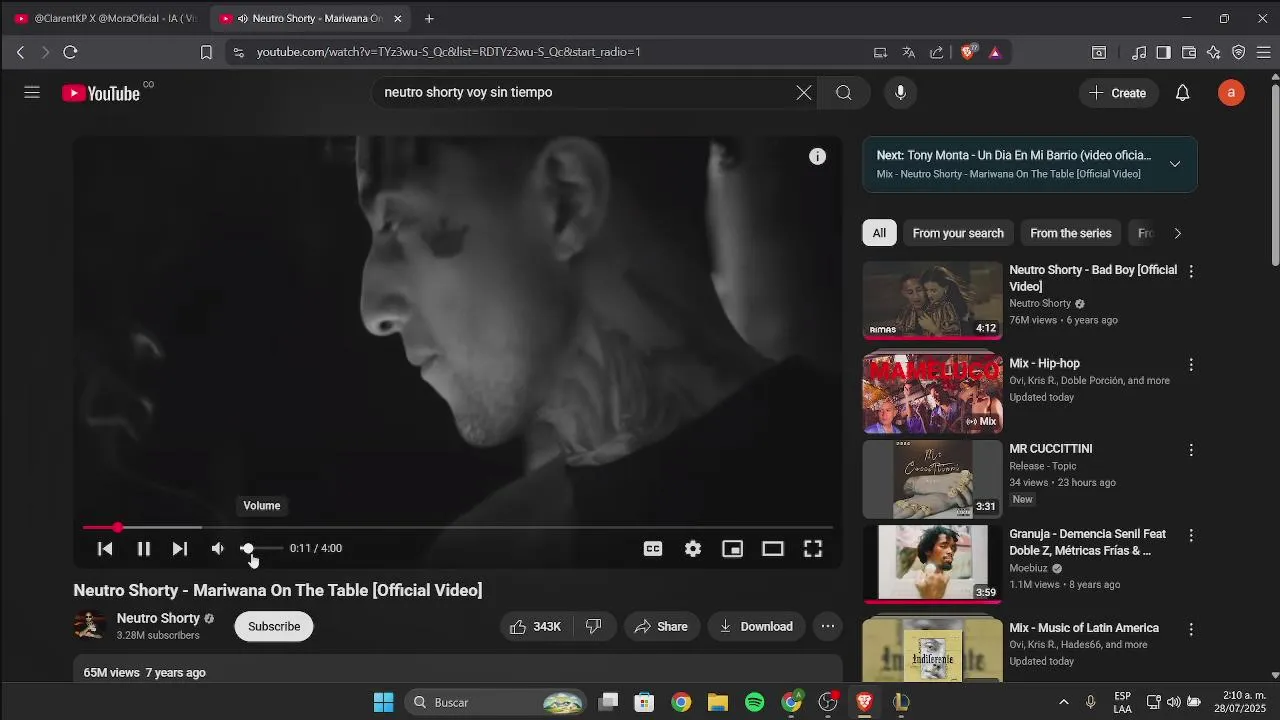Open the Leo AI sparkle icon

1214,52
